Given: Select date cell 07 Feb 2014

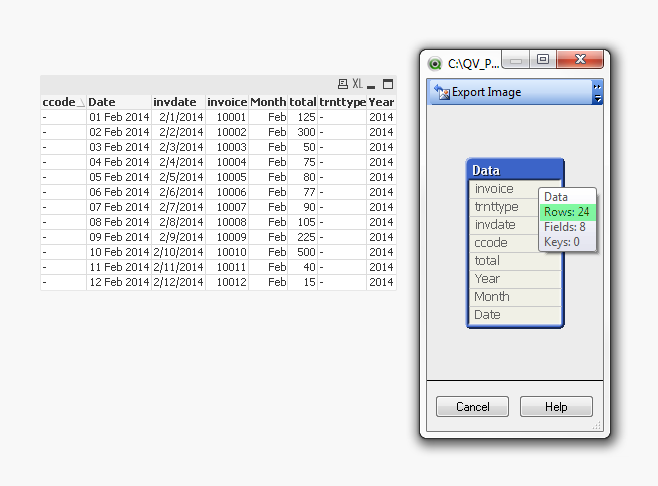Looking at the screenshot, I should 119,207.
